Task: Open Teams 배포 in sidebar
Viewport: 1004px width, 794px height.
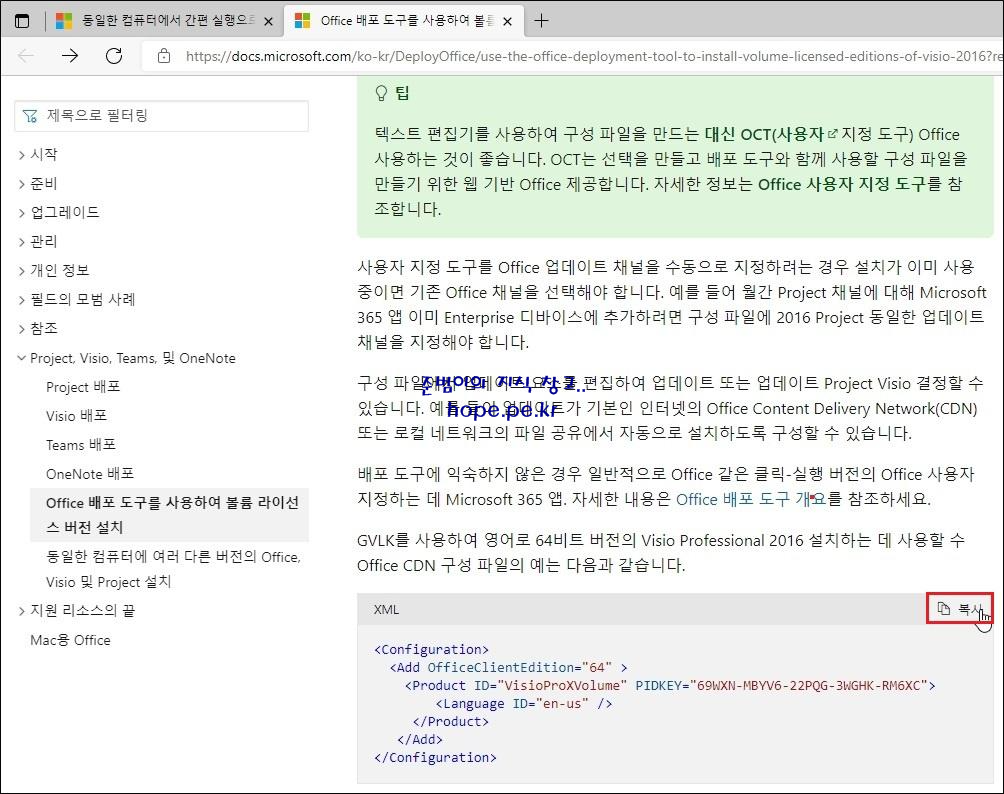Action: pyautogui.click(x=81, y=444)
